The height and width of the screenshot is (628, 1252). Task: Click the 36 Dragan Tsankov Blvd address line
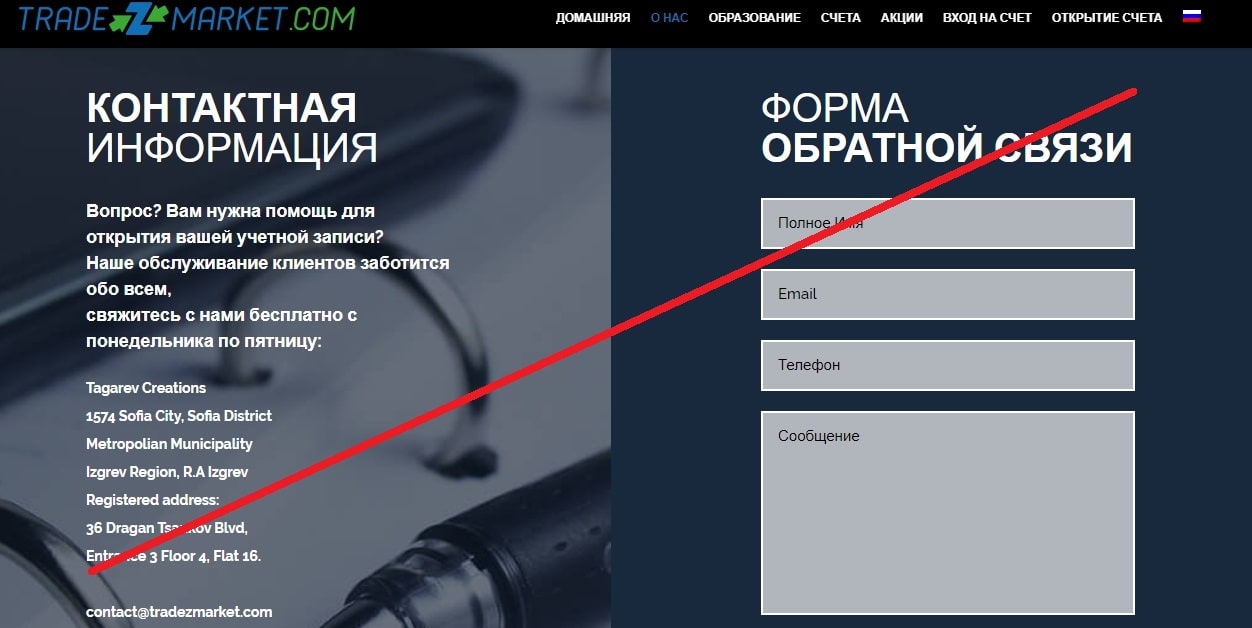click(167, 528)
